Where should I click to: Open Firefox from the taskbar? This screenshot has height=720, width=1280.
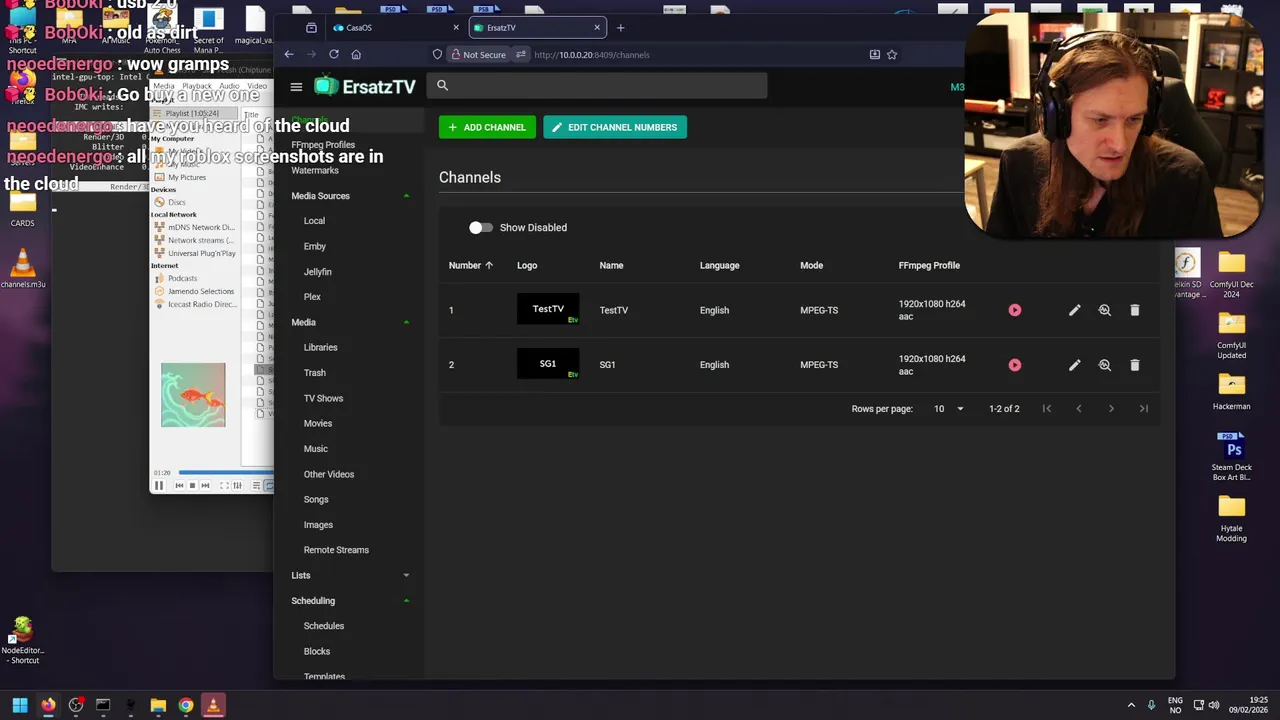tap(48, 706)
